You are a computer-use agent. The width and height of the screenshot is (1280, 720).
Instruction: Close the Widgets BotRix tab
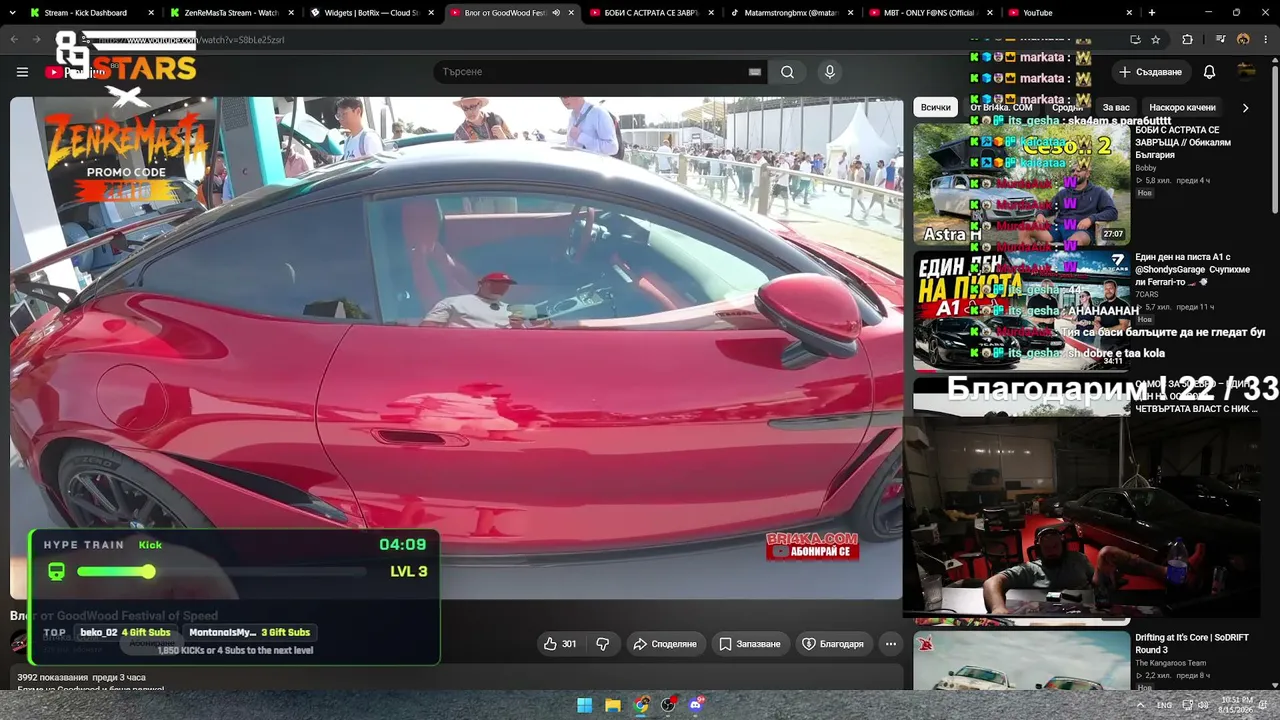click(431, 13)
